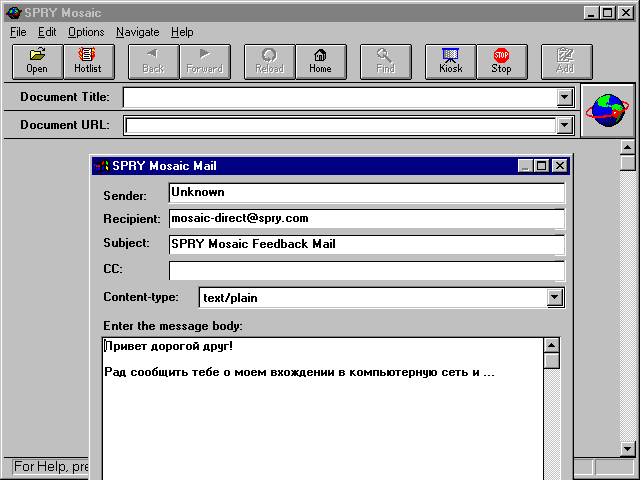Click into the Sender field
This screenshot has height=480, width=640.
click(x=365, y=193)
